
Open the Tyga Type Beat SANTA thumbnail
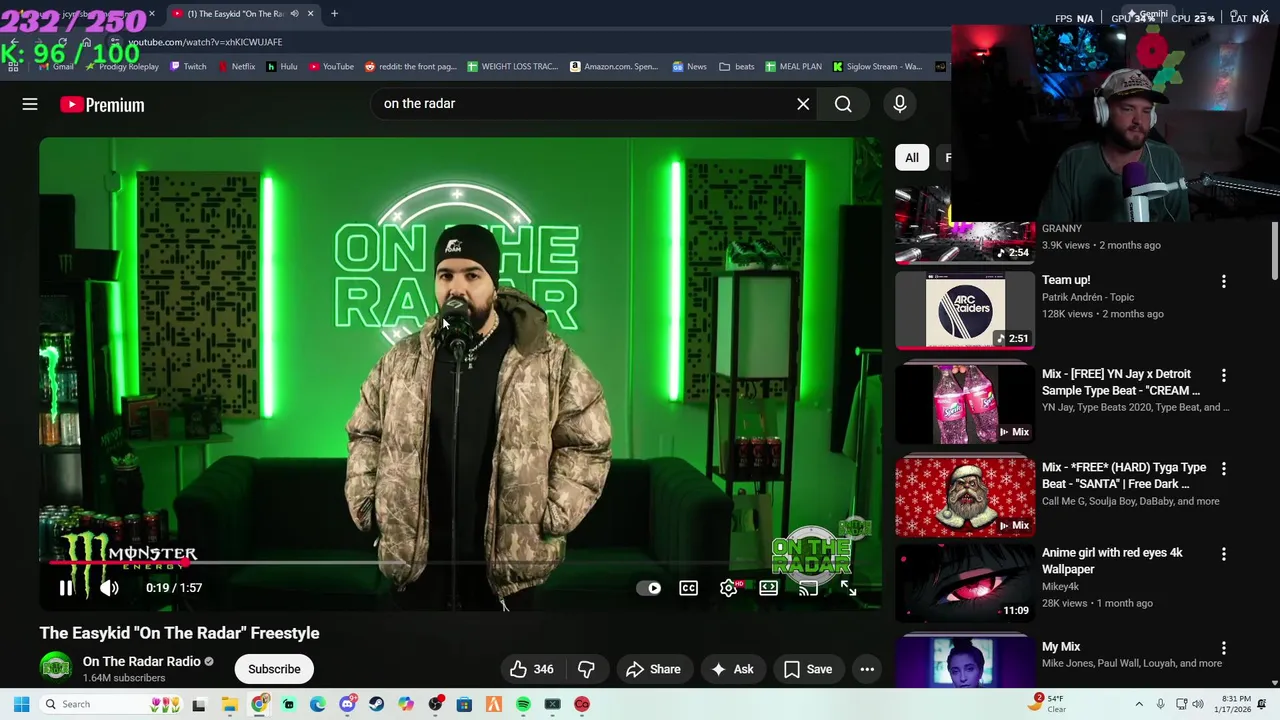[x=965, y=497]
